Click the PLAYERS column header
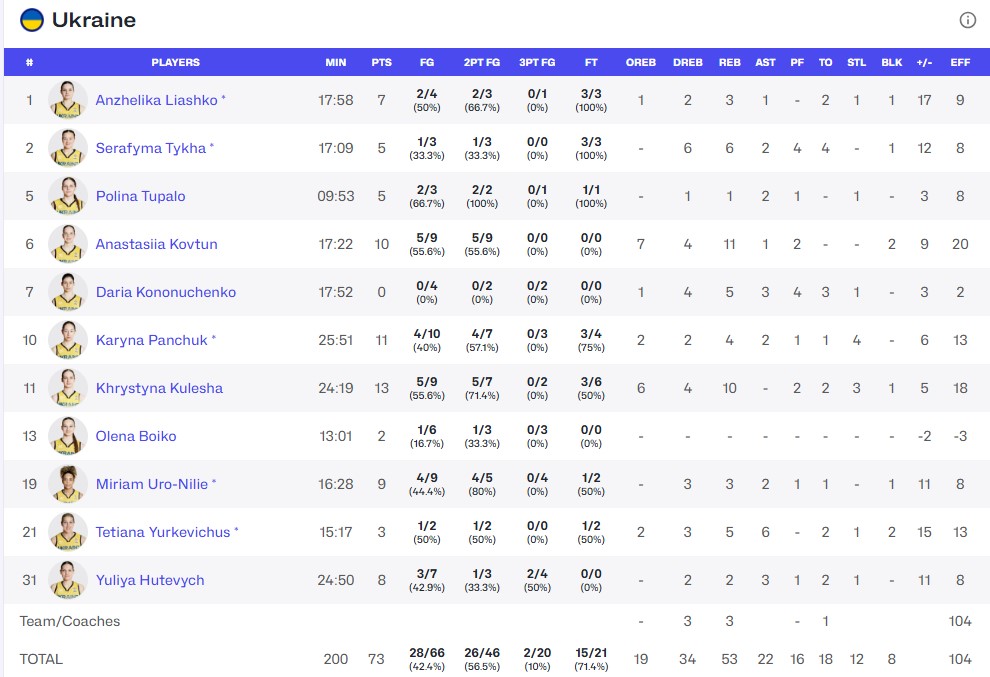The image size is (990, 677). click(x=175, y=62)
